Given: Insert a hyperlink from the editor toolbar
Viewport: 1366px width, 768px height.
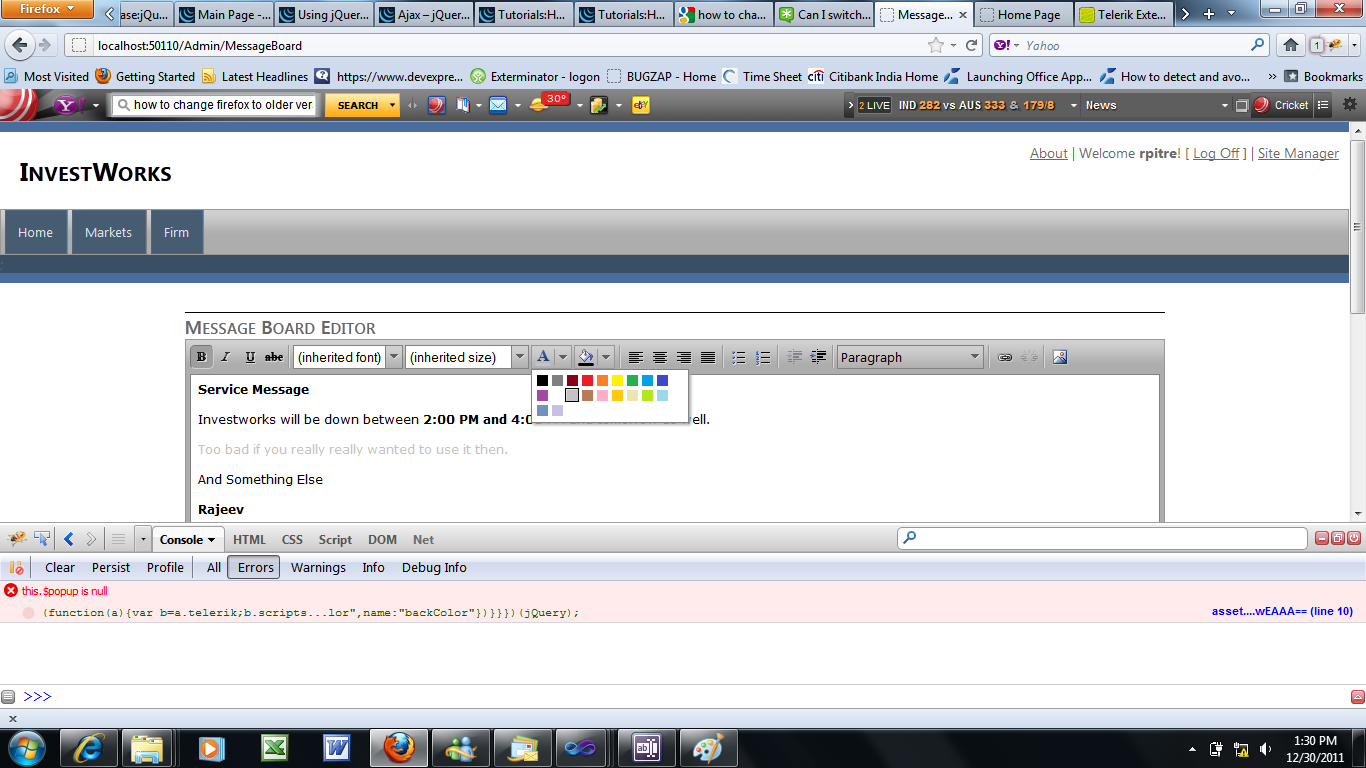Looking at the screenshot, I should pyautogui.click(x=1005, y=357).
